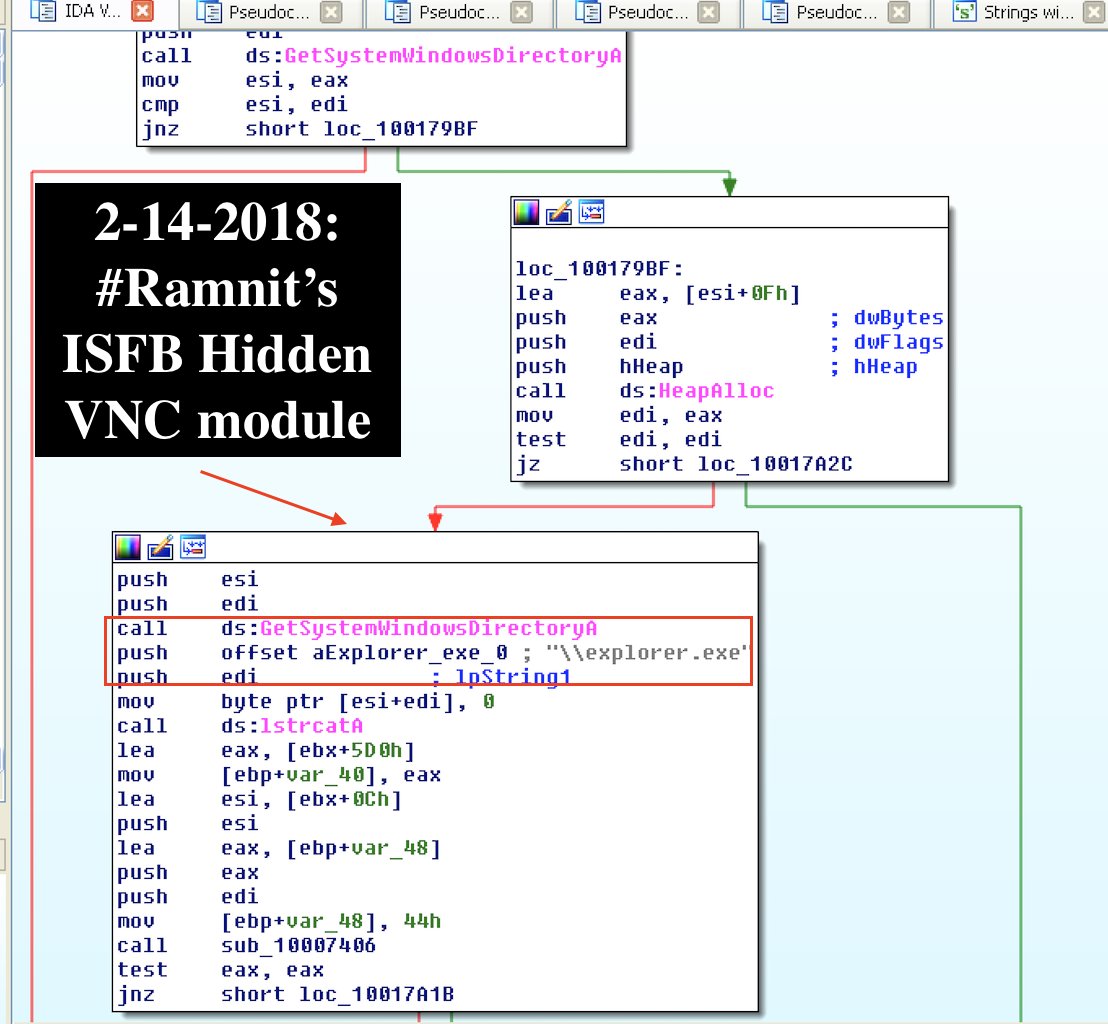Click the Strings window tab icon

pos(965,12)
